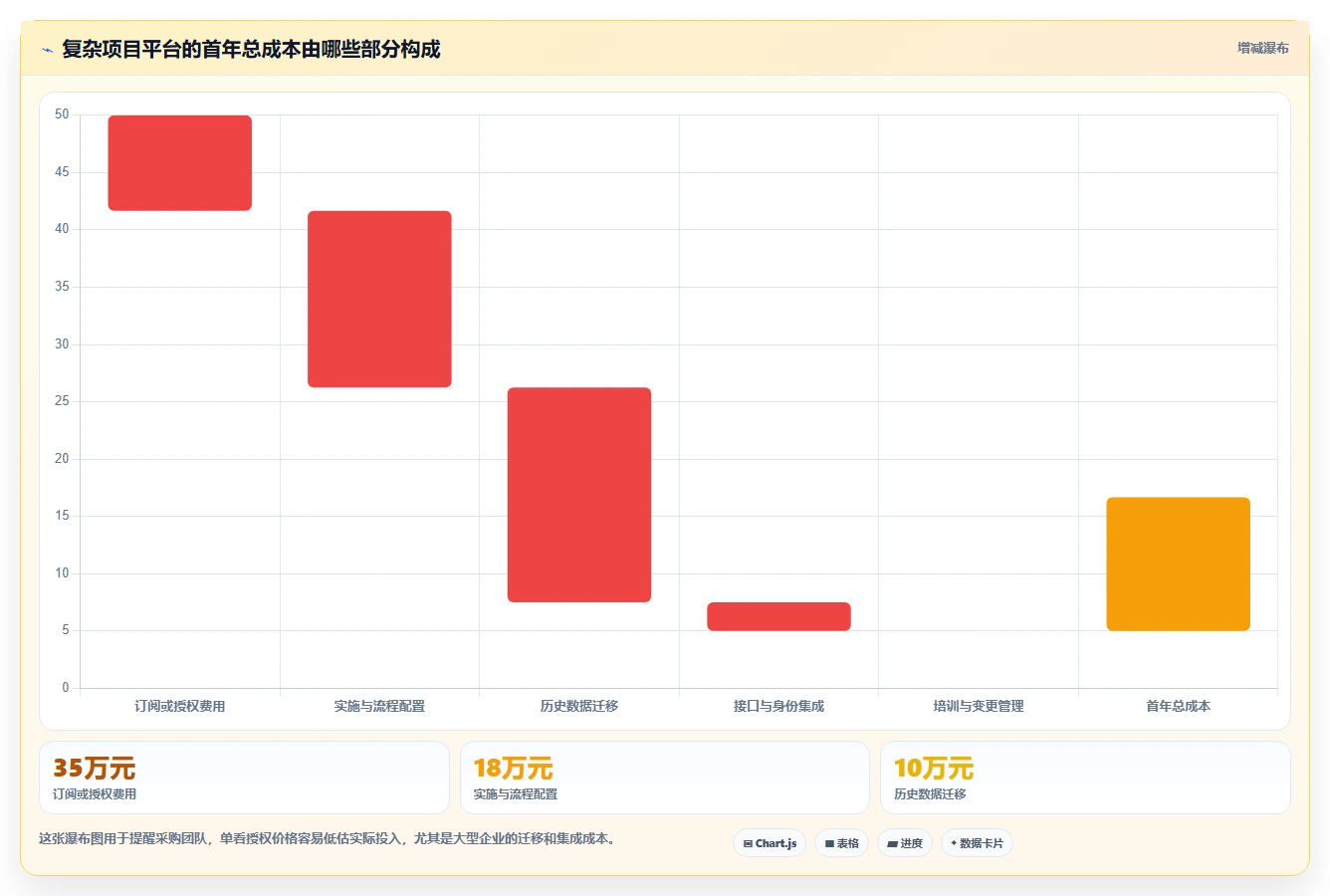The width and height of the screenshot is (1330, 896).
Task: Click the 实施与流程配置 x-axis label
Action: [379, 706]
